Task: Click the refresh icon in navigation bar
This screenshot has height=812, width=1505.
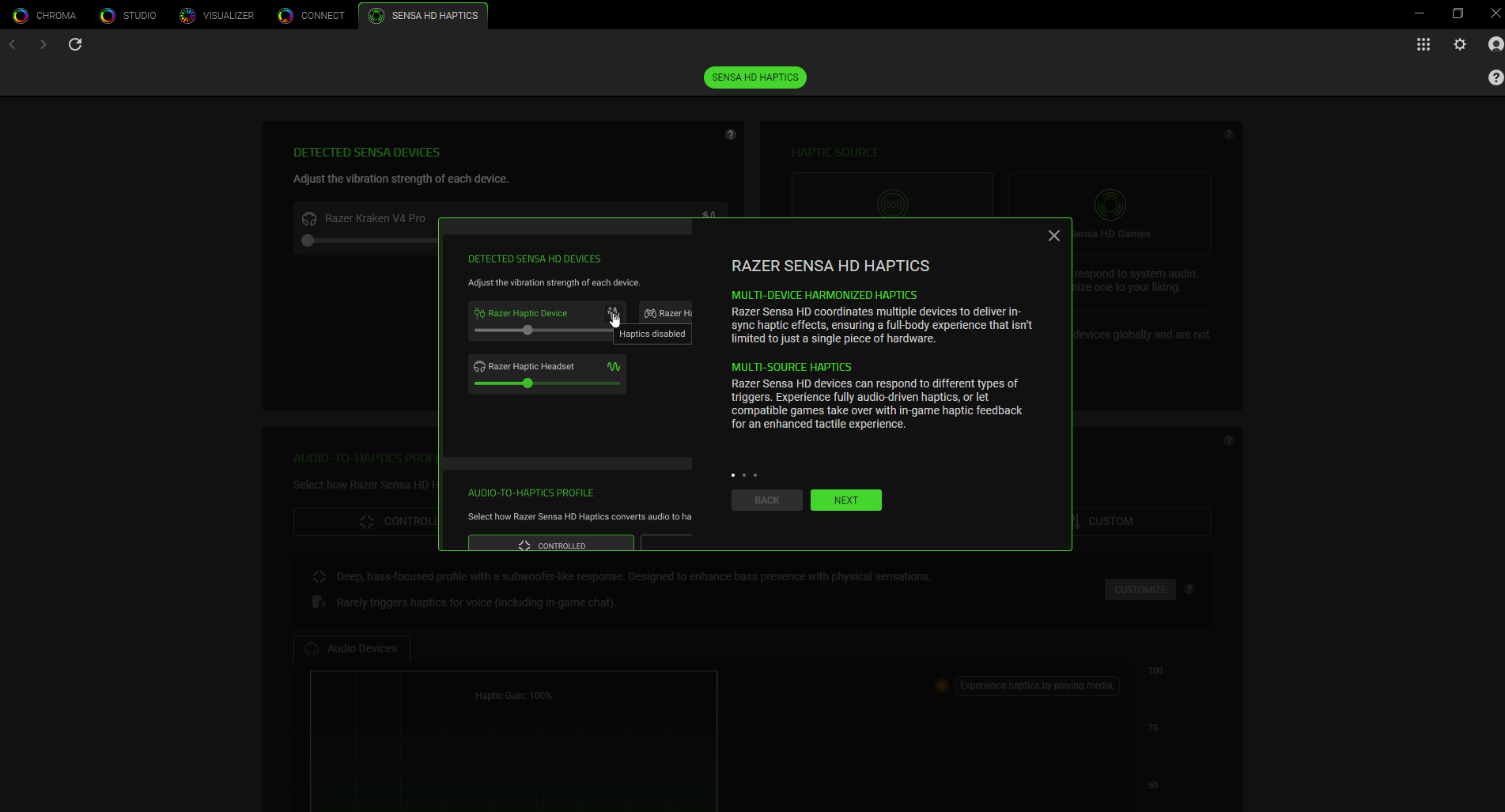Action: pyautogui.click(x=75, y=44)
